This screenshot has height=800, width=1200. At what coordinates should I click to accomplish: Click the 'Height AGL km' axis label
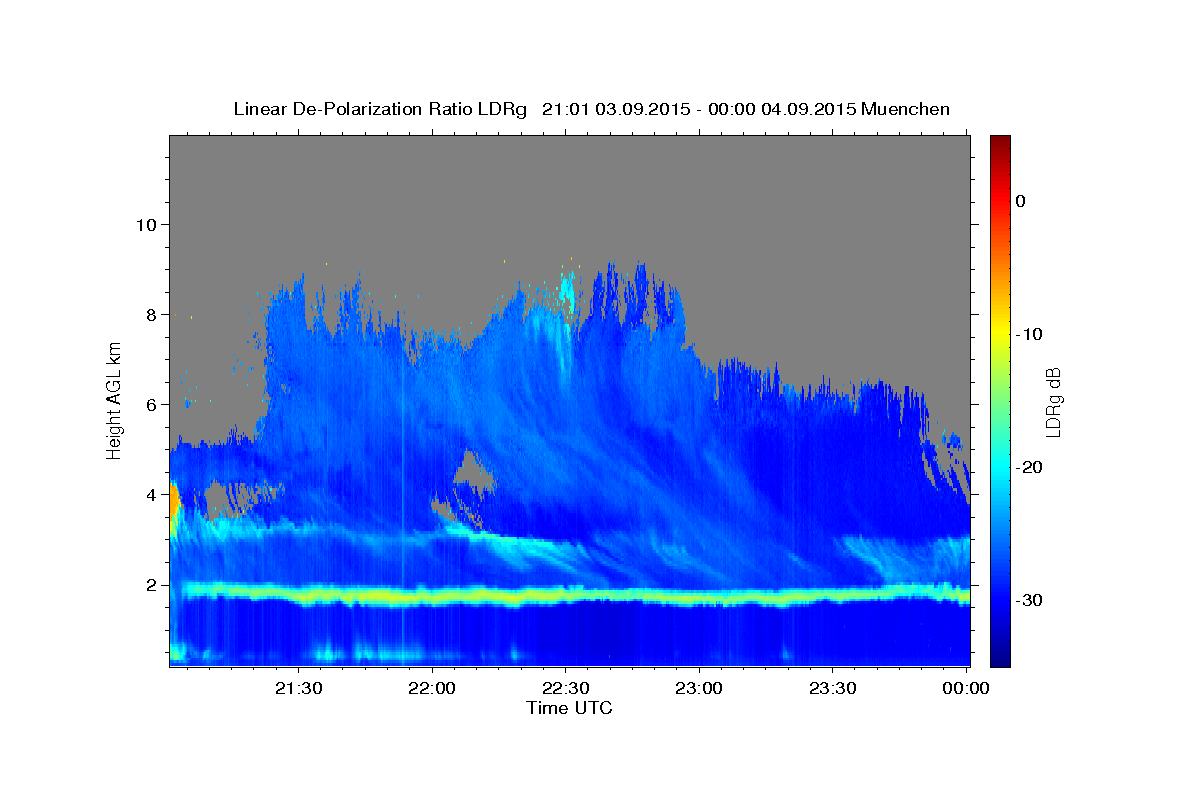[x=114, y=400]
